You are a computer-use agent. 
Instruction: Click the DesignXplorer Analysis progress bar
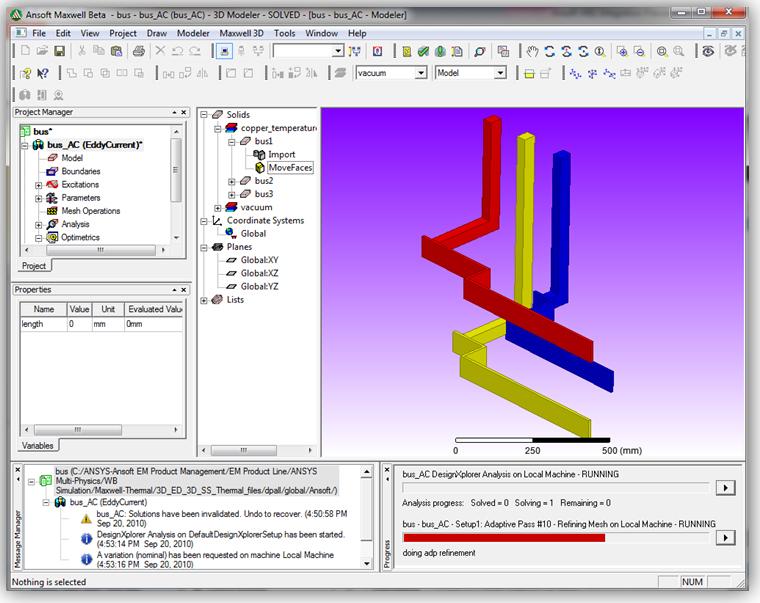pos(555,487)
